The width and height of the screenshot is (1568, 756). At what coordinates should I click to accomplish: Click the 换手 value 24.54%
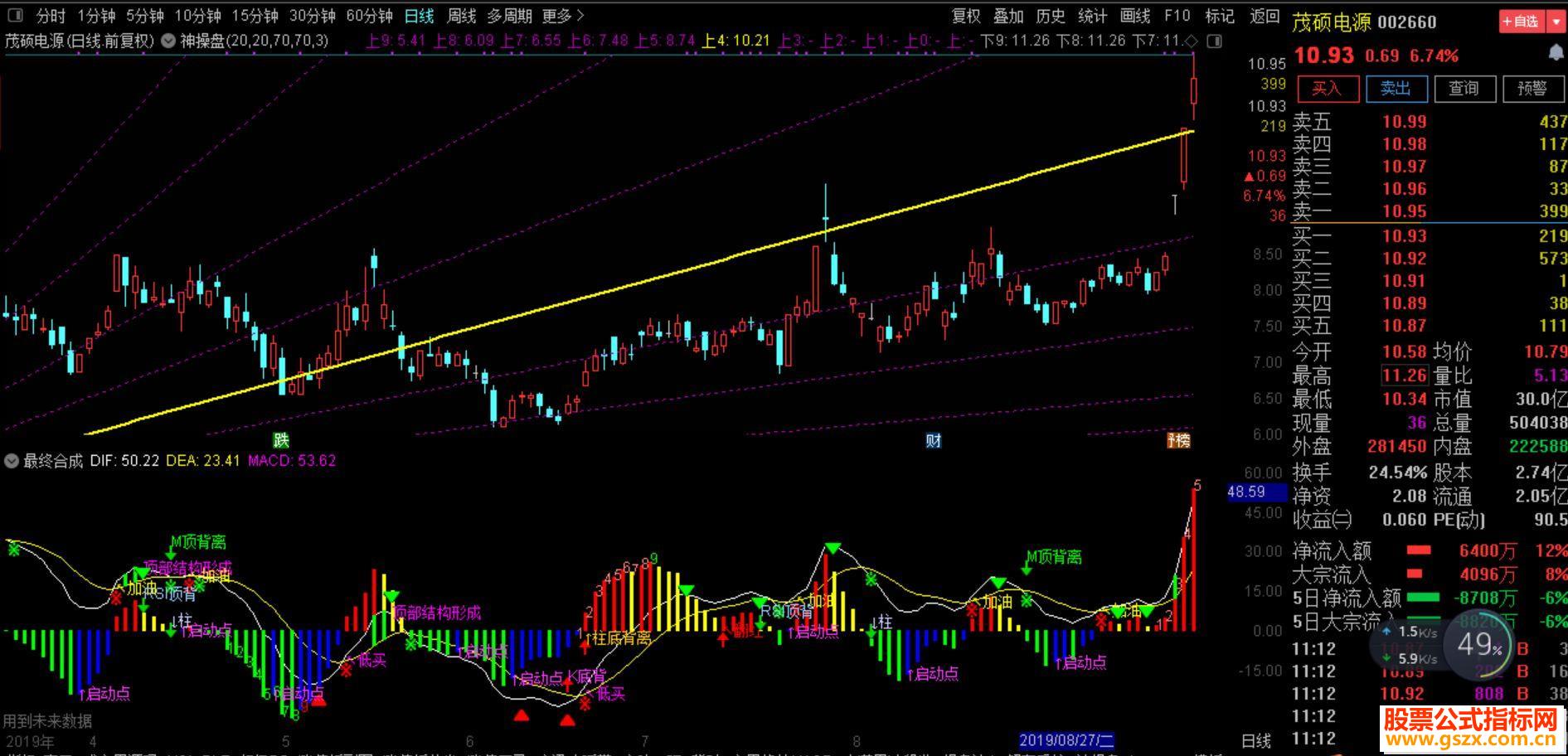[1398, 472]
